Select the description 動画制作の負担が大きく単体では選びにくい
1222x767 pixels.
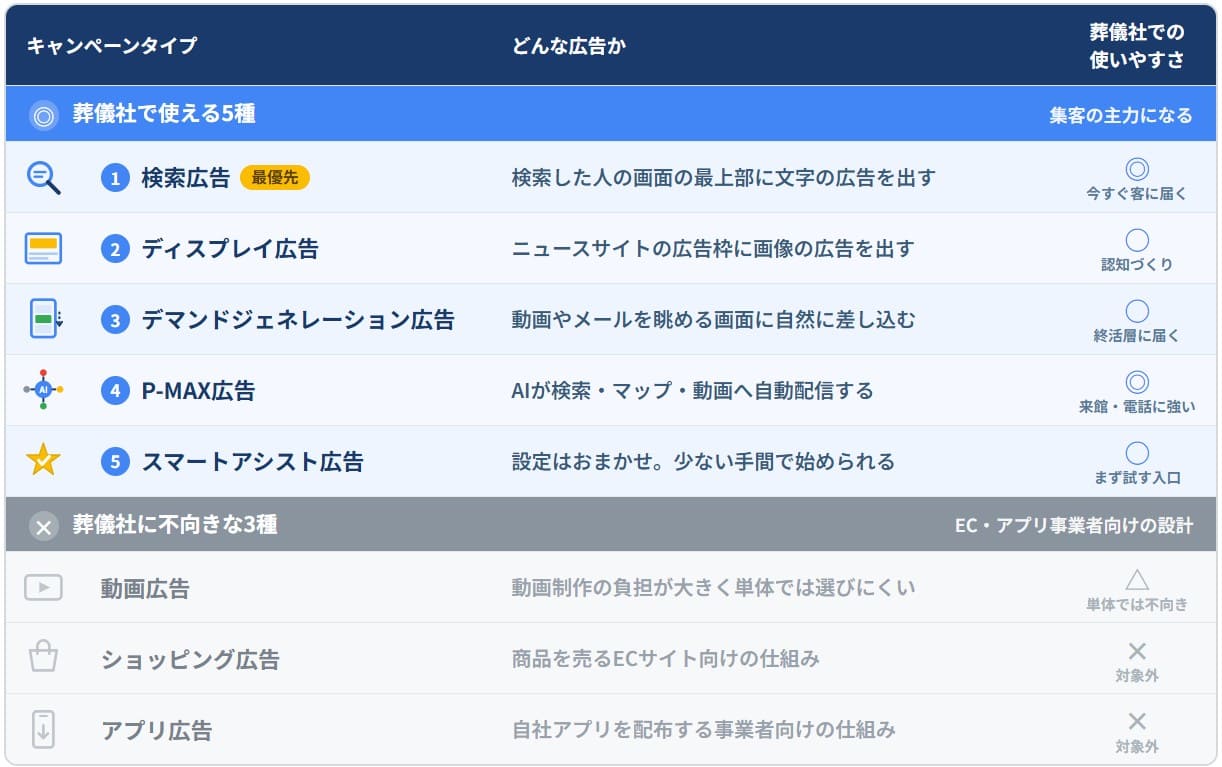(713, 588)
